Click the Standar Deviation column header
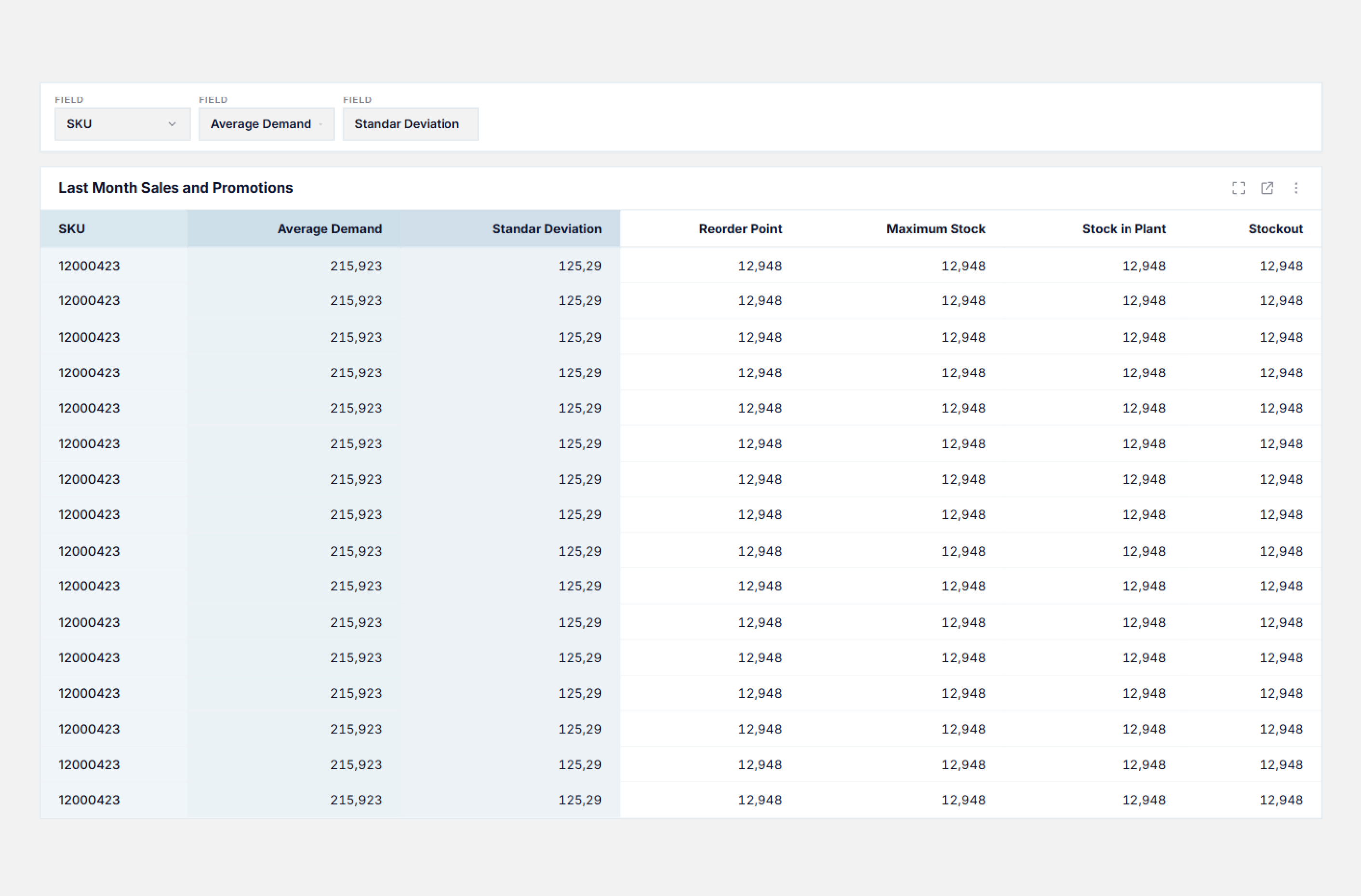Image resolution: width=1361 pixels, height=896 pixels. tap(547, 229)
